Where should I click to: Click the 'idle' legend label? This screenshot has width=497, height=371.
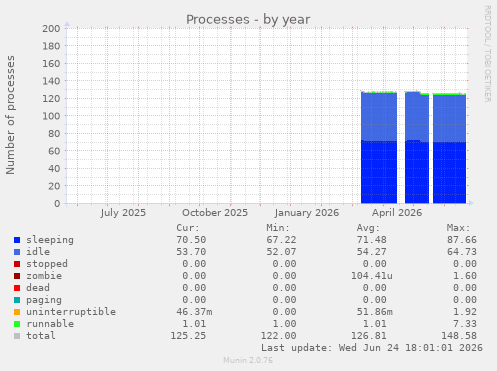tap(38, 252)
